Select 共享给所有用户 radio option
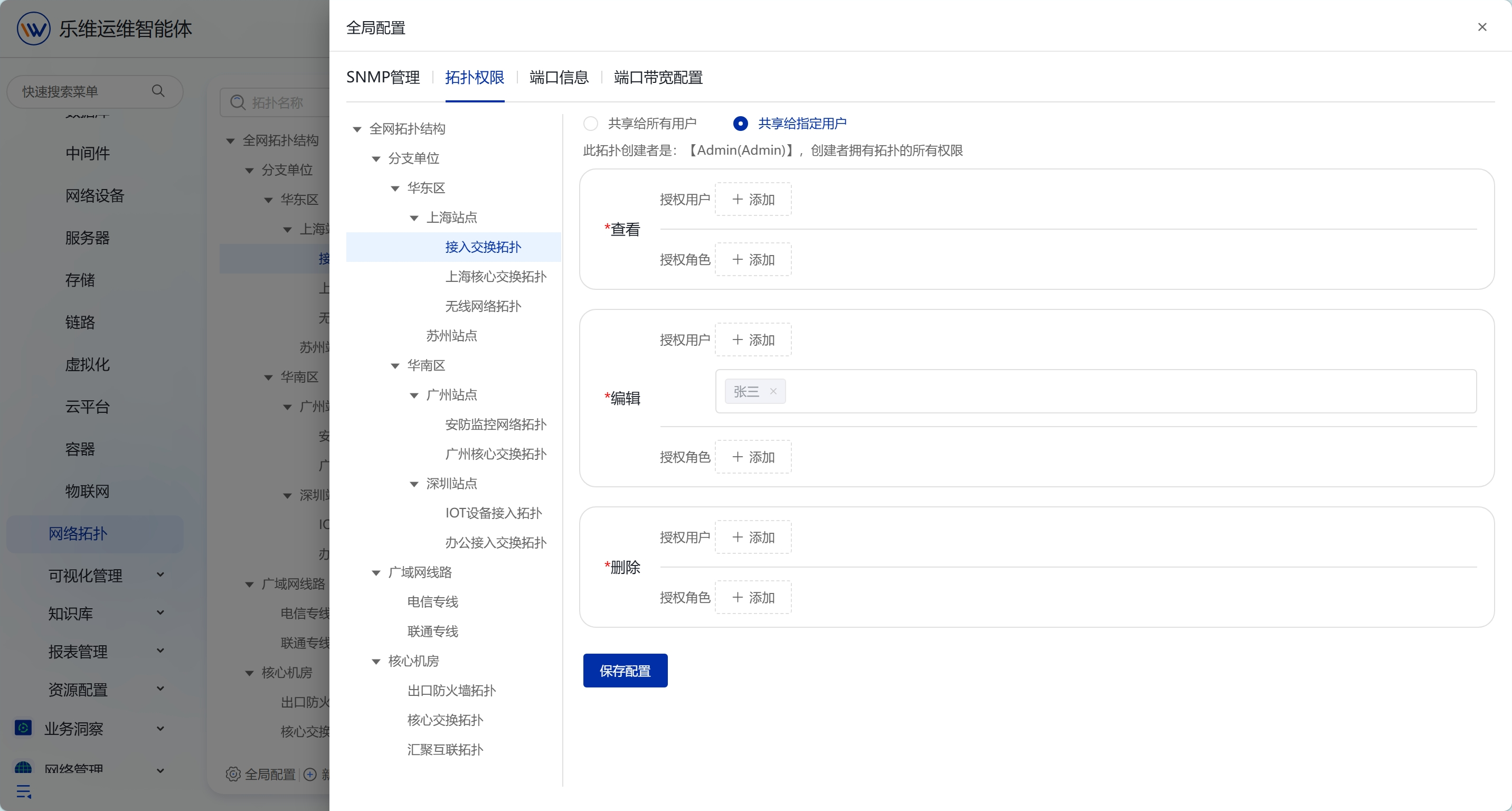This screenshot has width=1512, height=811. click(590, 123)
